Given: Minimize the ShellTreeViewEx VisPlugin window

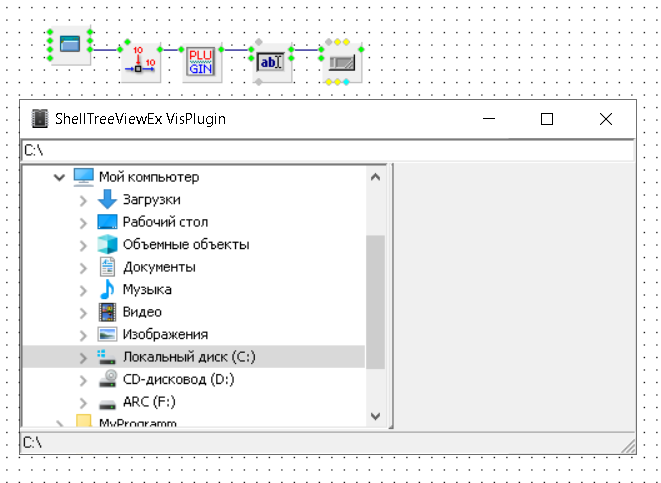Looking at the screenshot, I should tap(489, 119).
